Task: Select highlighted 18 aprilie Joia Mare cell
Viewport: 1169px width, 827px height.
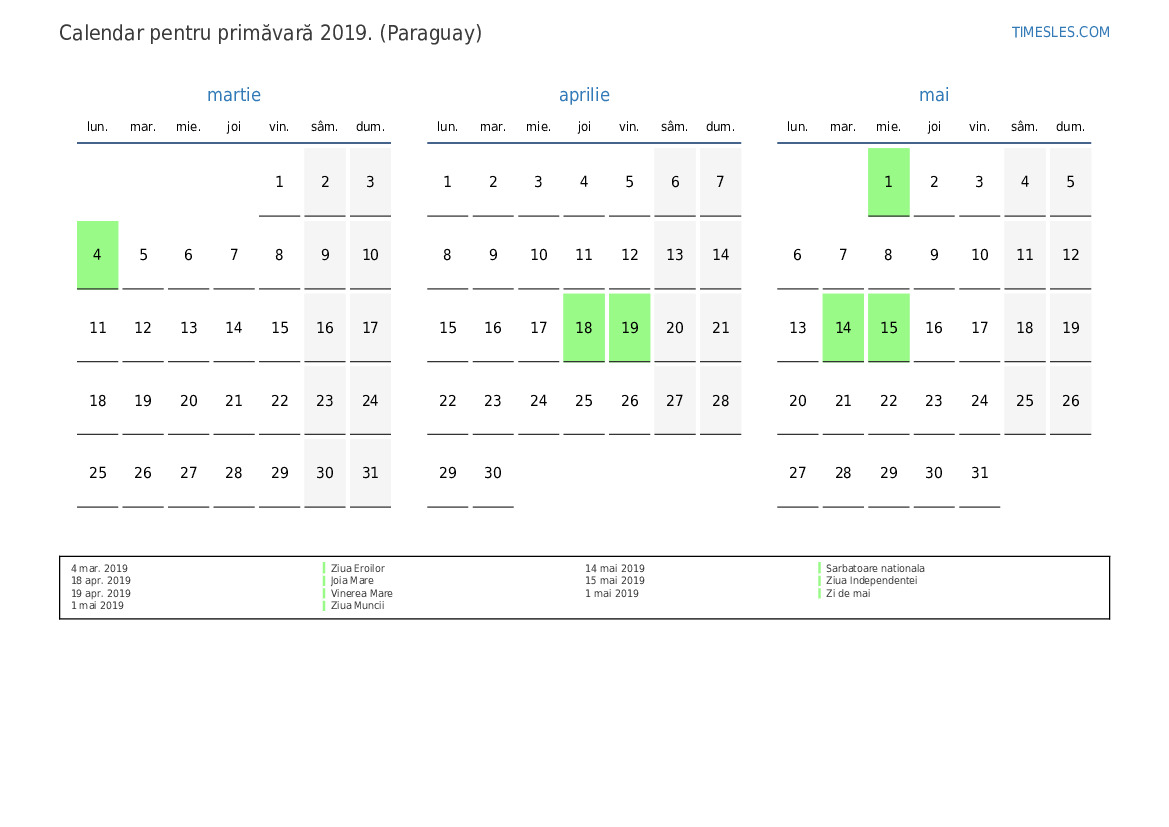Action: point(584,328)
